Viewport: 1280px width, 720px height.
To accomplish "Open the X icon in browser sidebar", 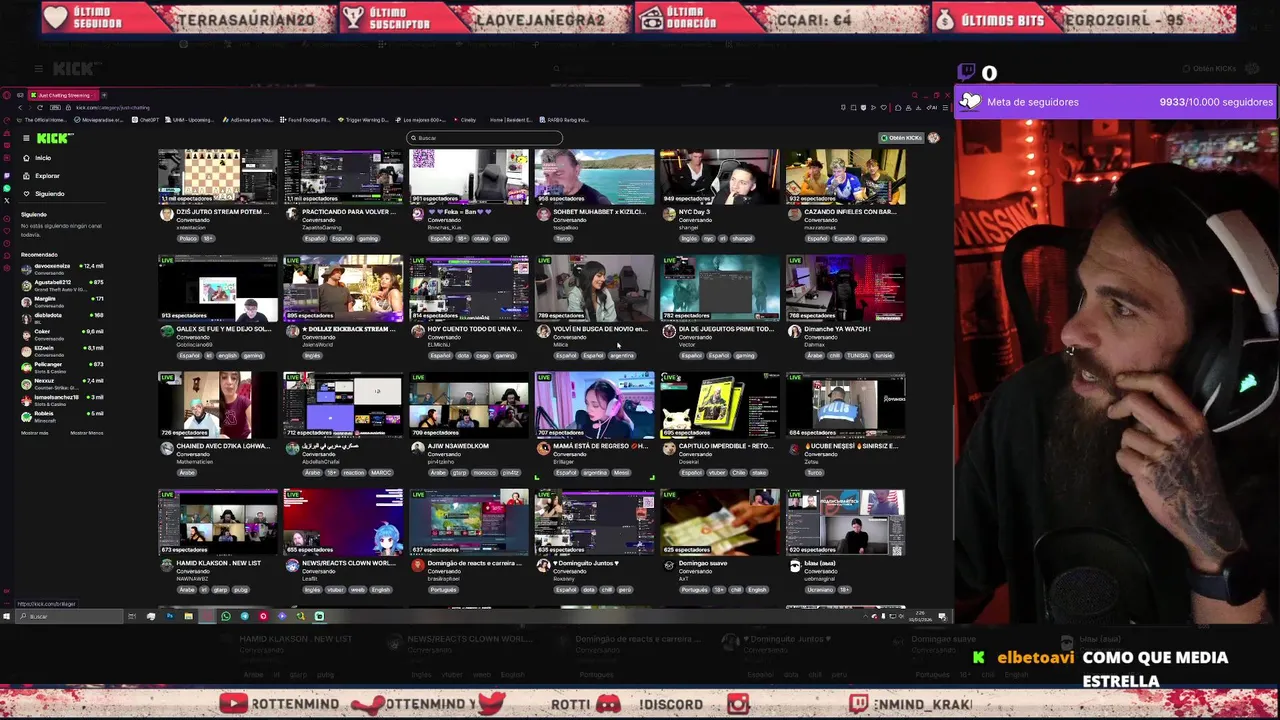I will pyautogui.click(x=7, y=200).
